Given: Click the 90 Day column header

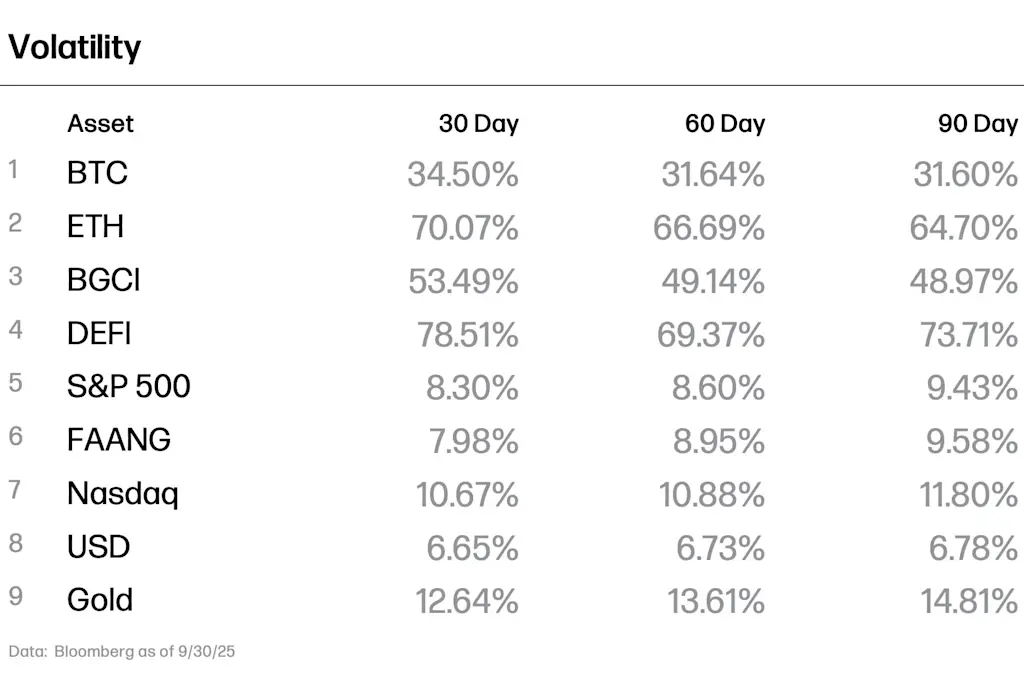Looking at the screenshot, I should pyautogui.click(x=978, y=123).
